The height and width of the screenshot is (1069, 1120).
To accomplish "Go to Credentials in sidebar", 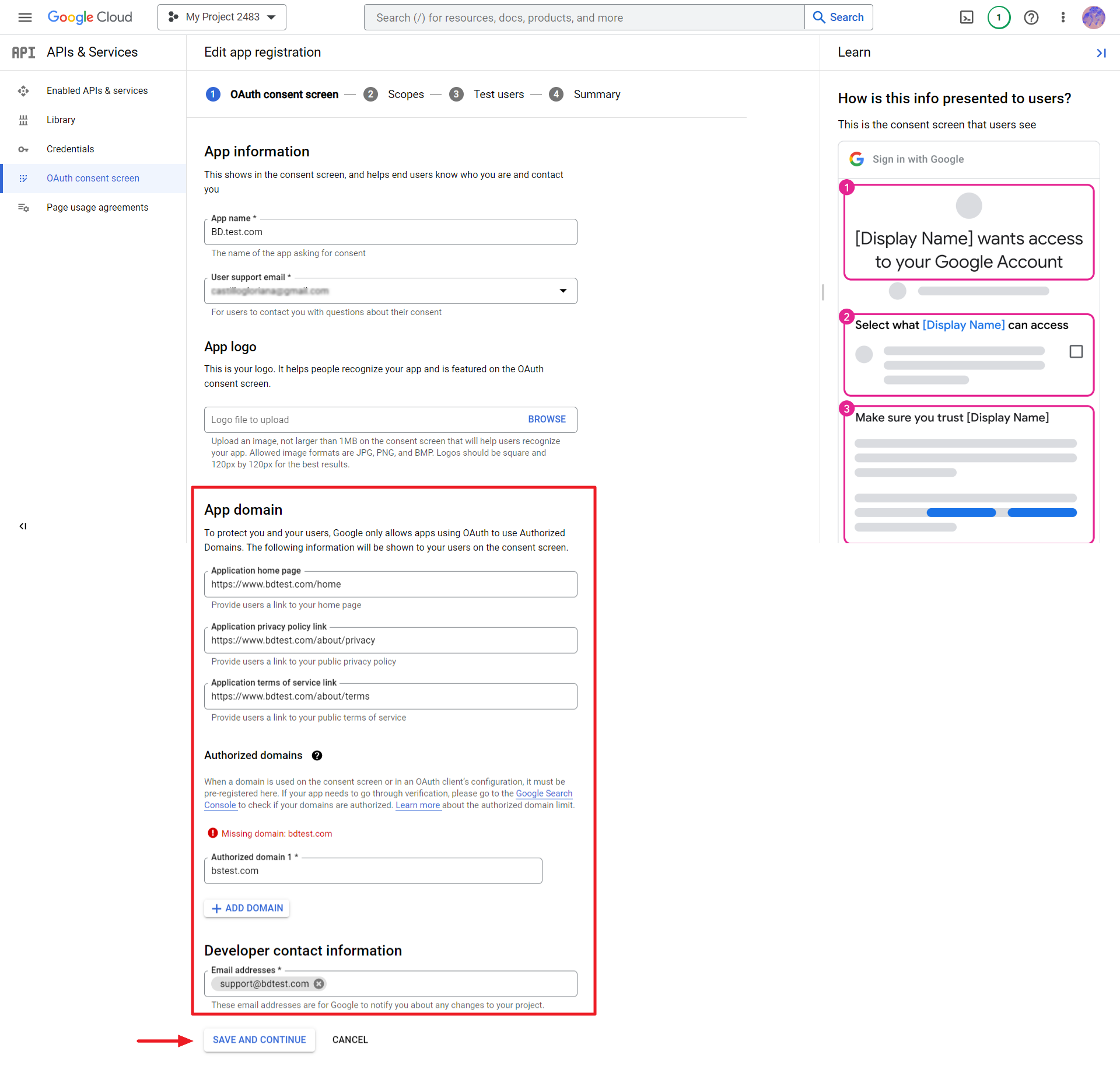I will click(70, 149).
